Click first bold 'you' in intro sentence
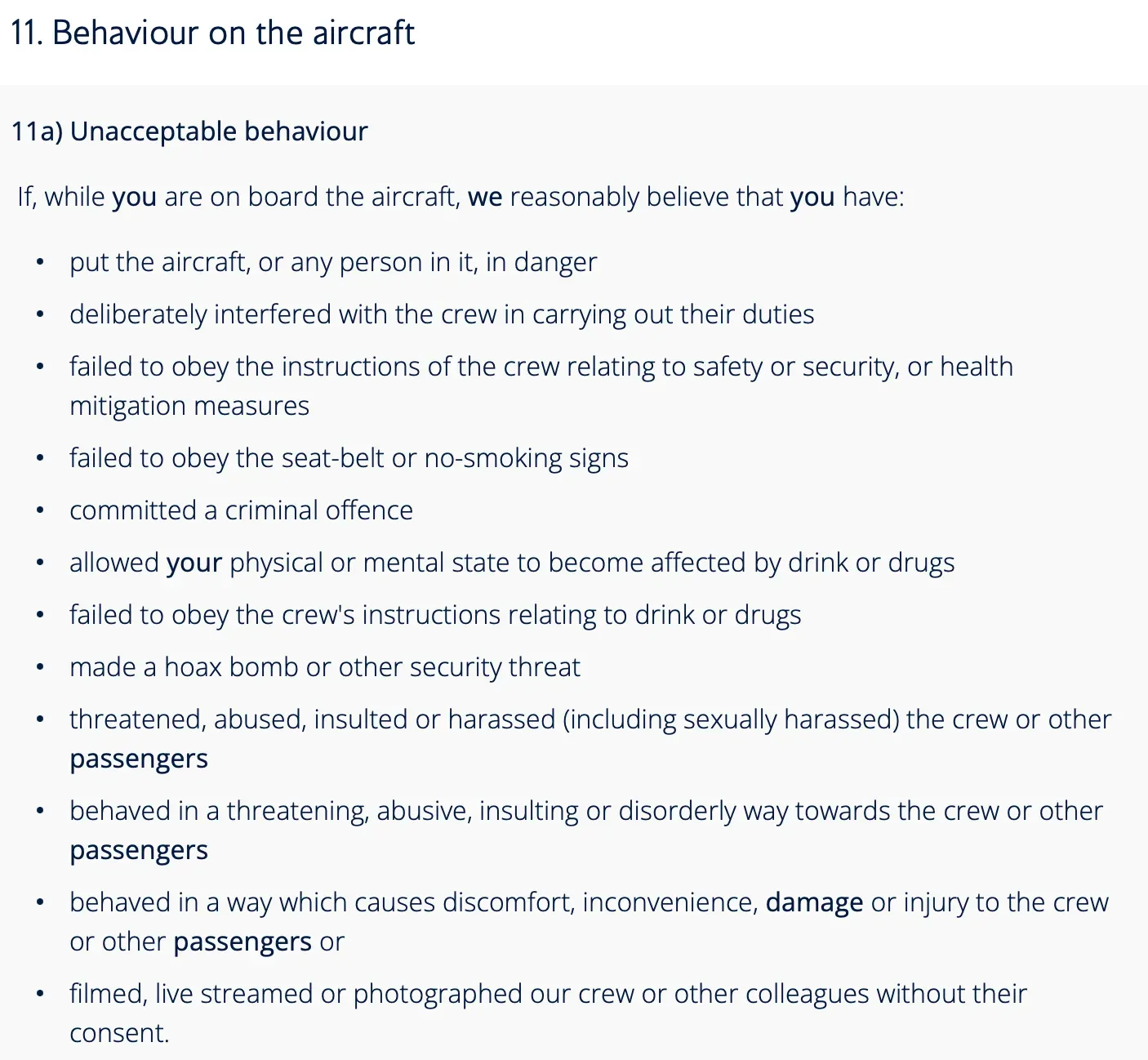This screenshot has width=1148, height=1060. 134,197
